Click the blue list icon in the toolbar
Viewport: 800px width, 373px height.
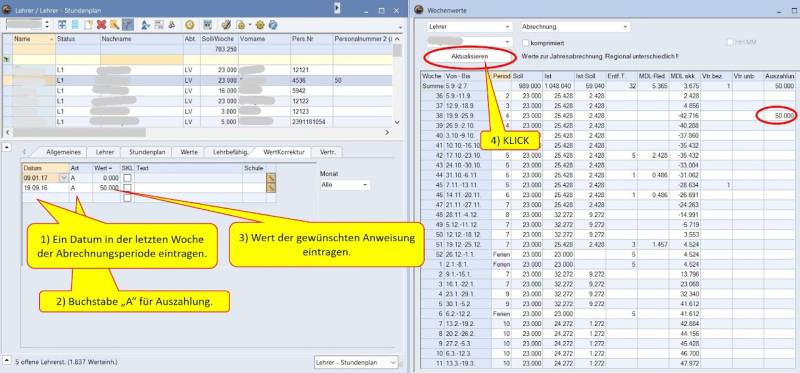tap(75, 24)
